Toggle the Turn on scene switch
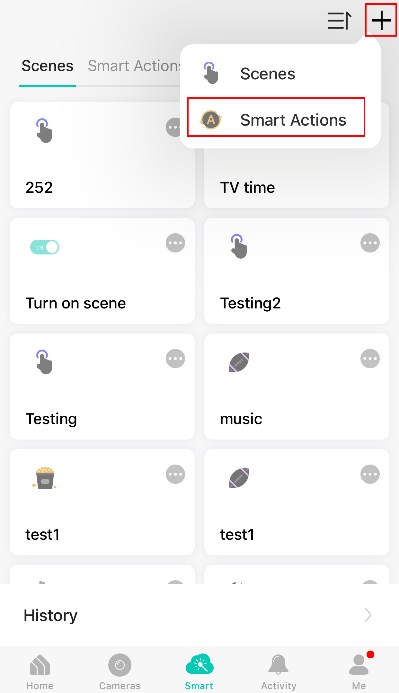Viewport: 399px width, 693px height. point(44,247)
